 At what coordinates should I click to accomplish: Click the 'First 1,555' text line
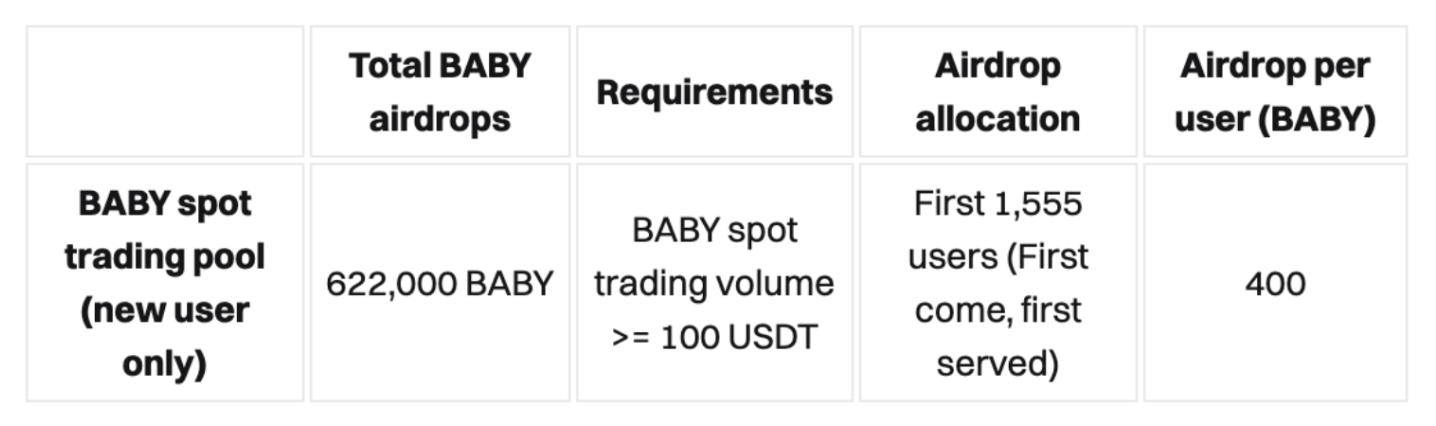(998, 204)
